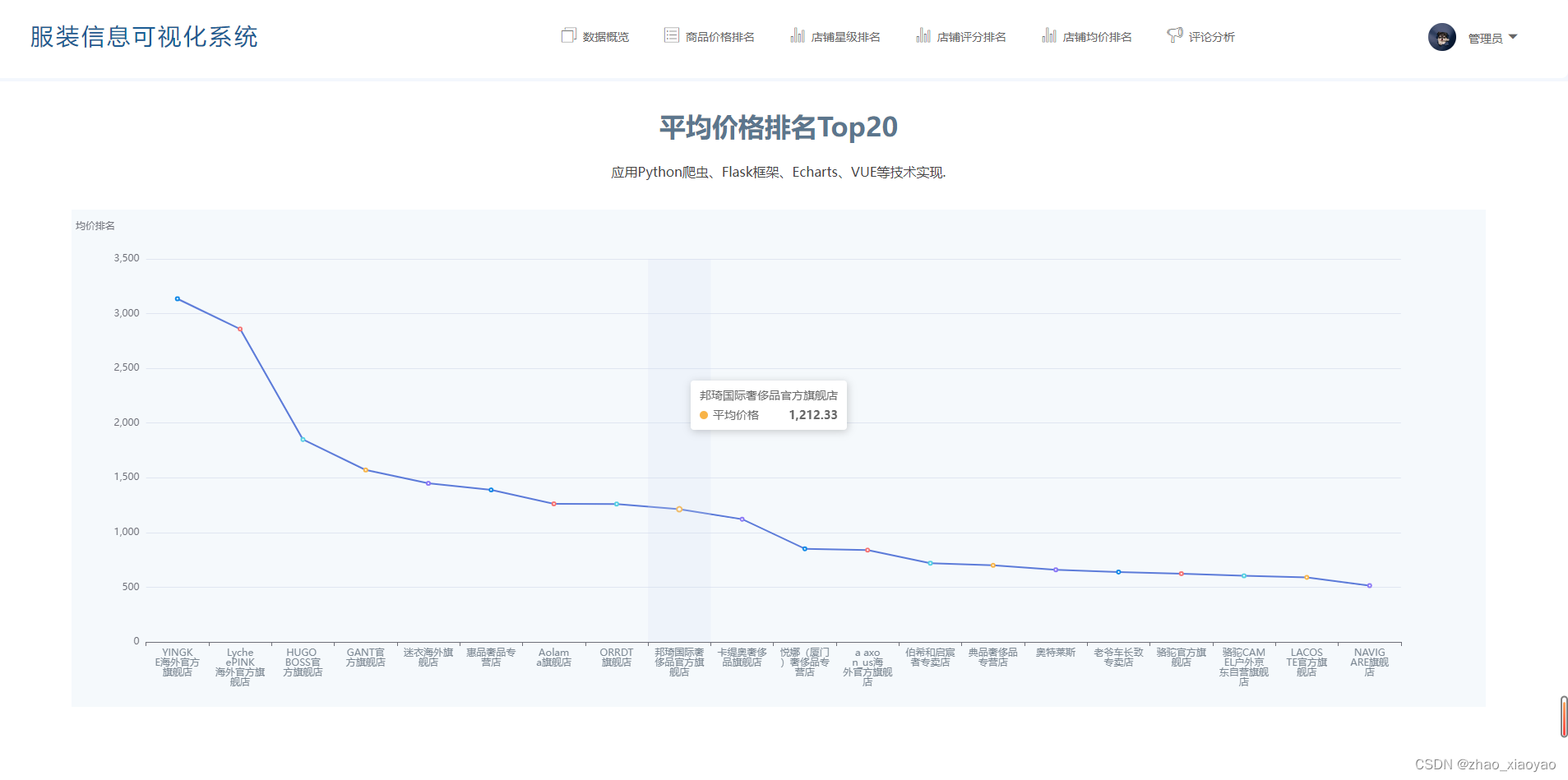Click the 评论分析 icon
The height and width of the screenshot is (780, 1568).
coord(1175,35)
